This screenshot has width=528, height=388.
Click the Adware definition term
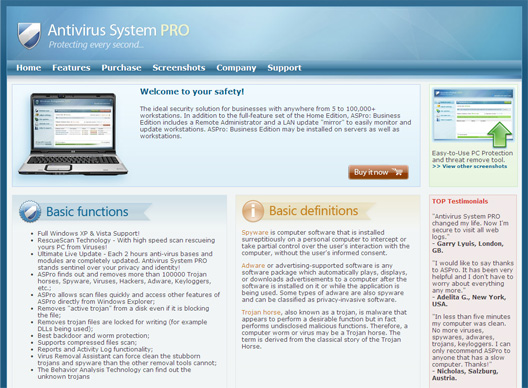pyautogui.click(x=253, y=265)
